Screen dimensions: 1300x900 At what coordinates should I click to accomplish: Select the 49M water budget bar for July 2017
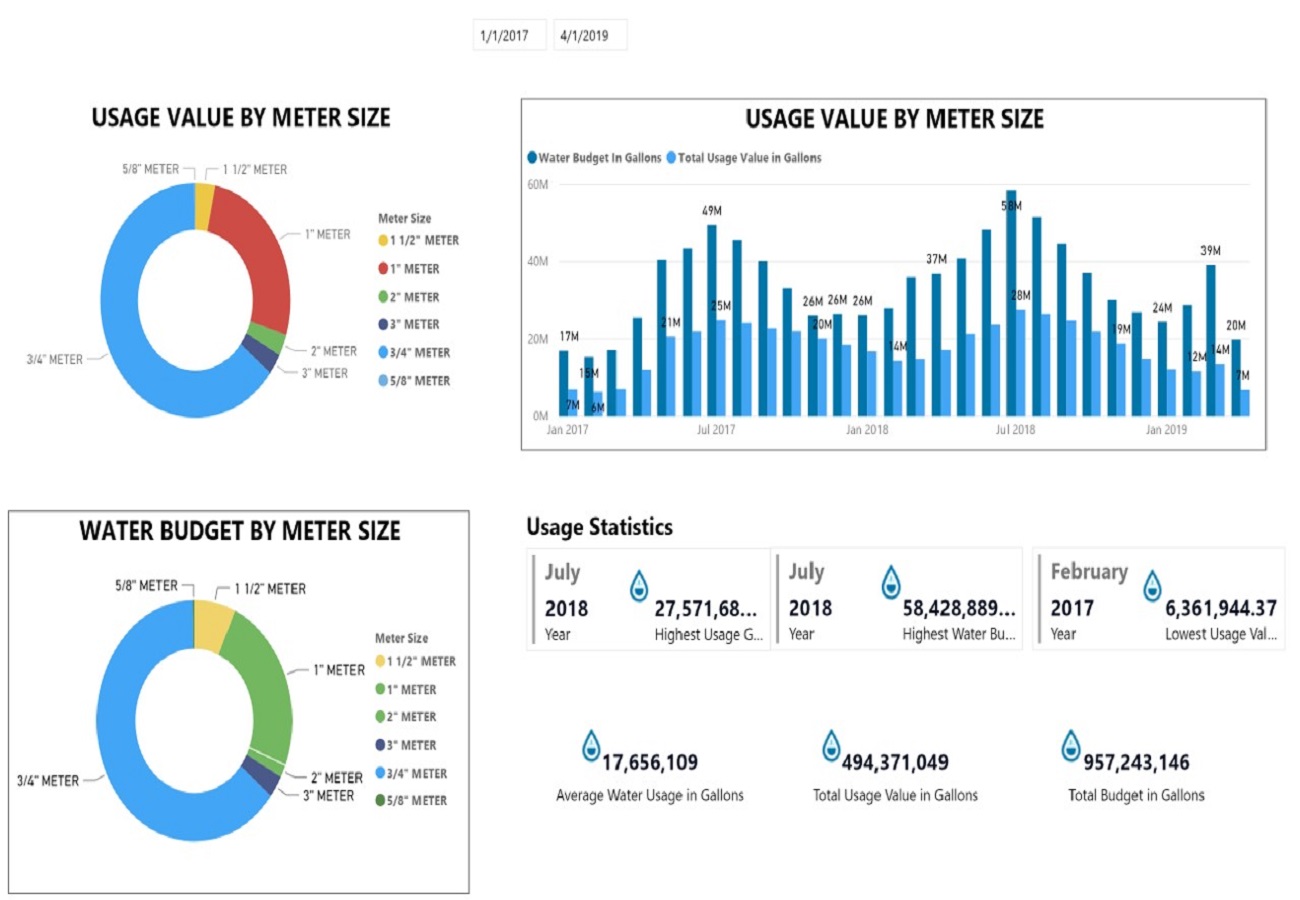pyautogui.click(x=711, y=320)
